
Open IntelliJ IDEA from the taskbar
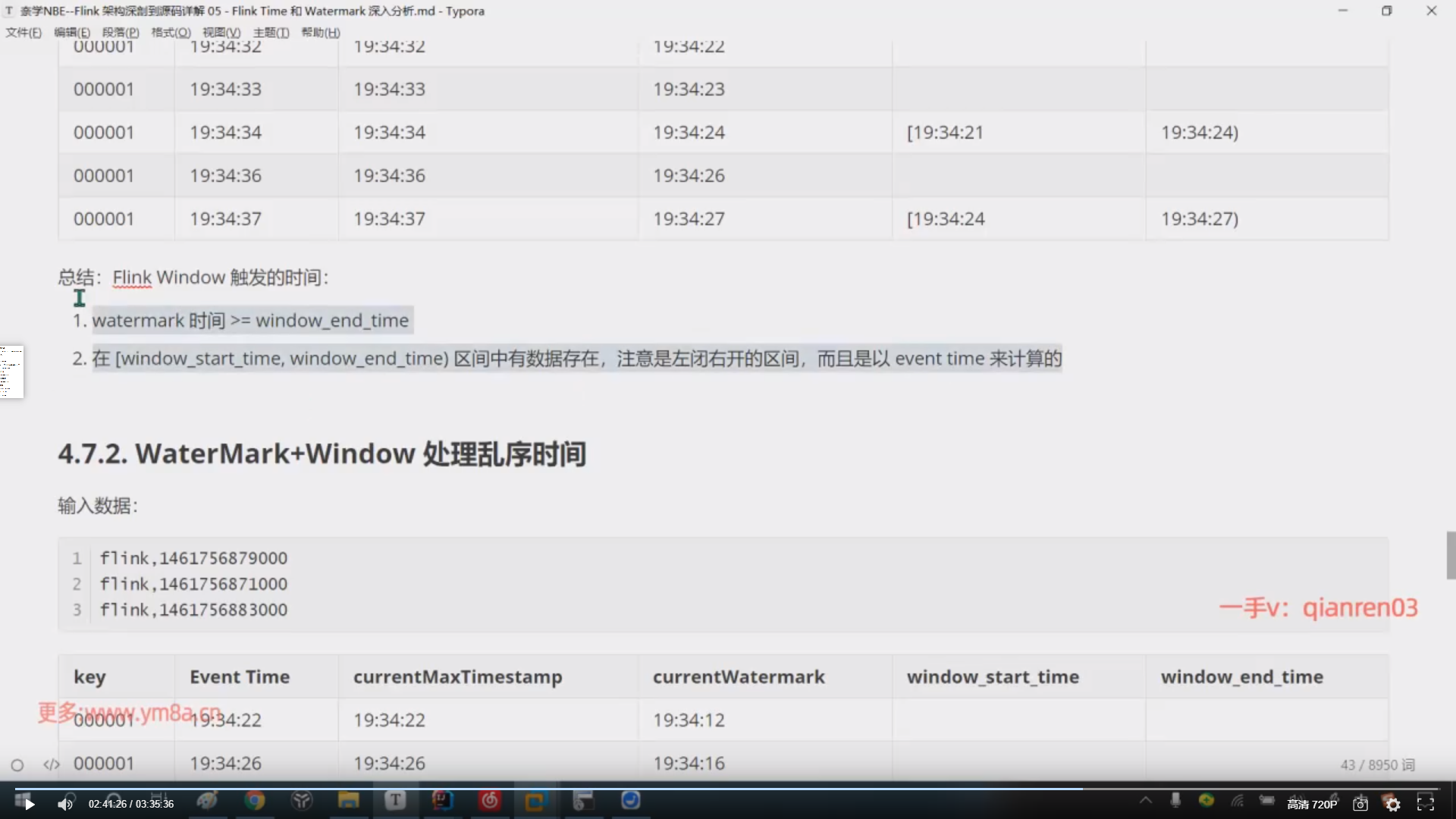coord(442,801)
